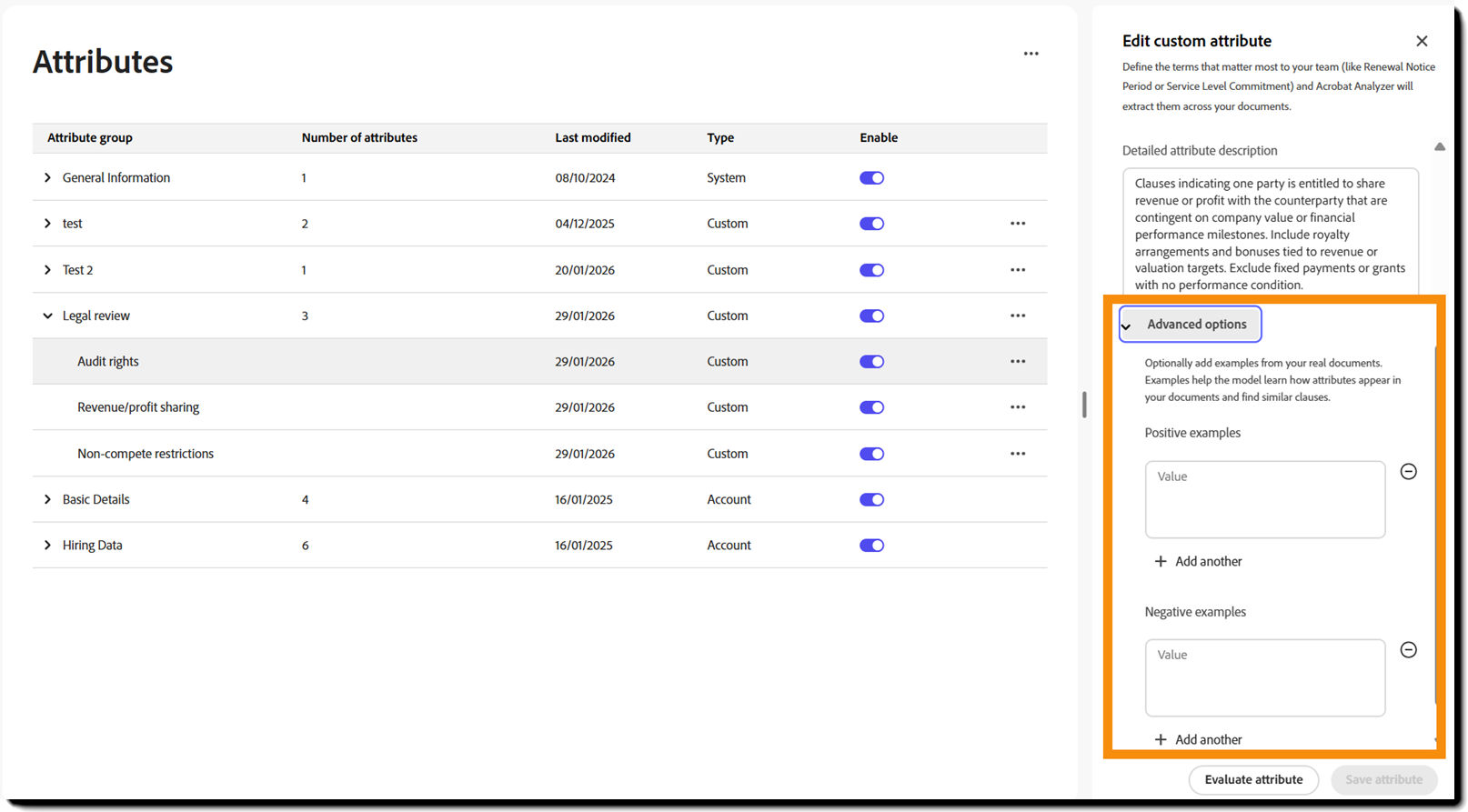The height and width of the screenshot is (812, 1468).
Task: Click the Enable column header
Action: pos(879,138)
